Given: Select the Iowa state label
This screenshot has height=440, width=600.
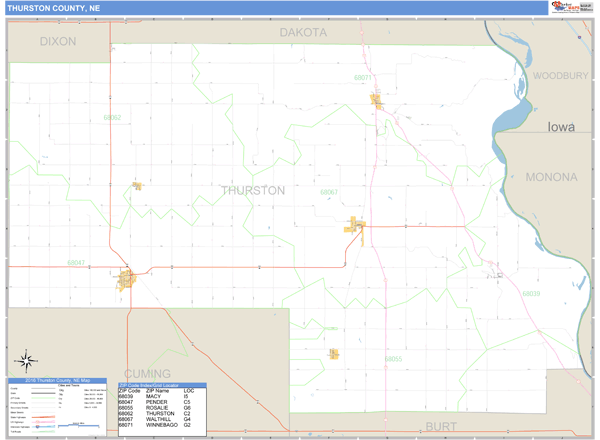Looking at the screenshot, I should tap(562, 128).
